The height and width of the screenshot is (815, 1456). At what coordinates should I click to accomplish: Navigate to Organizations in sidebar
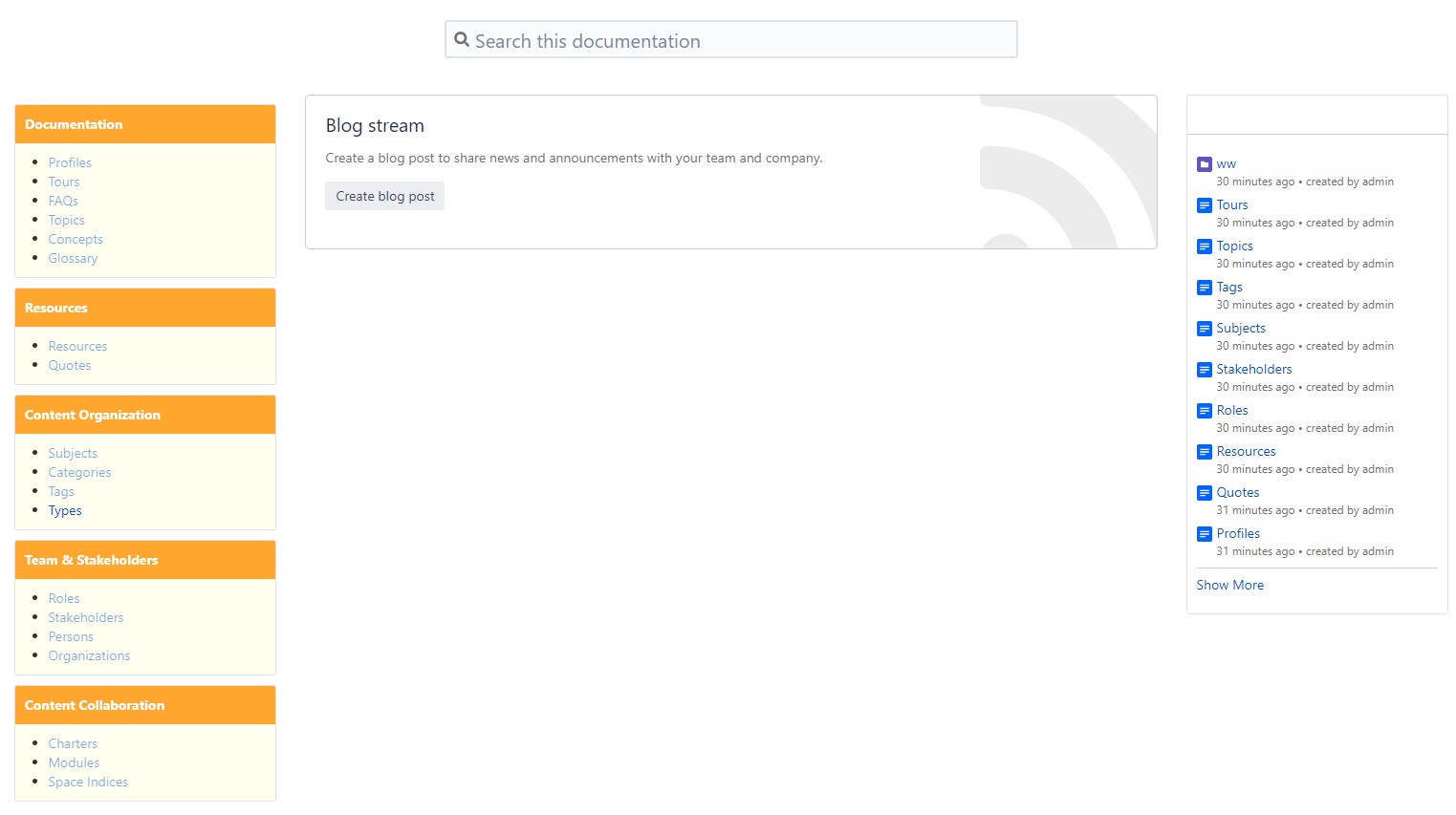coord(89,655)
